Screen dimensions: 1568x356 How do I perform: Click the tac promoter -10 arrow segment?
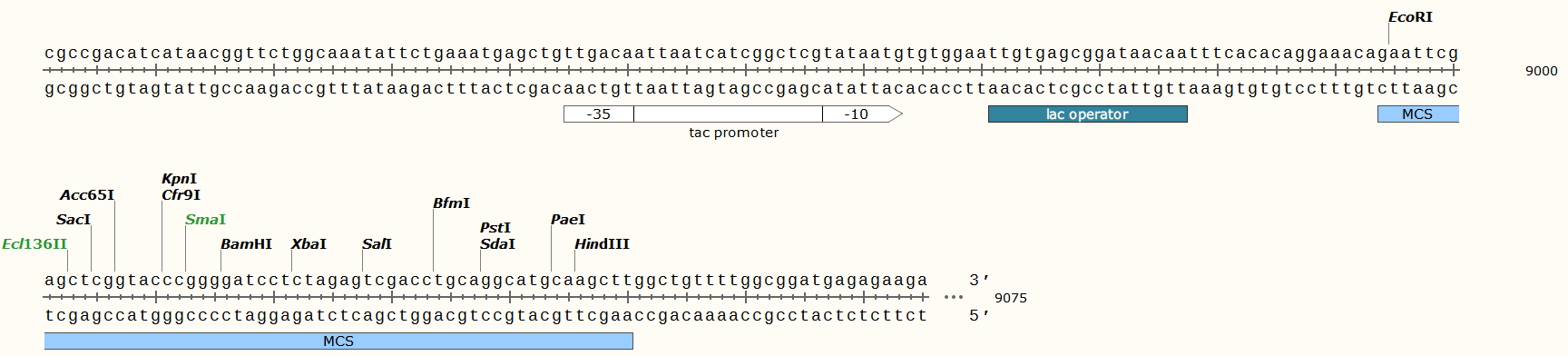[x=862, y=114]
